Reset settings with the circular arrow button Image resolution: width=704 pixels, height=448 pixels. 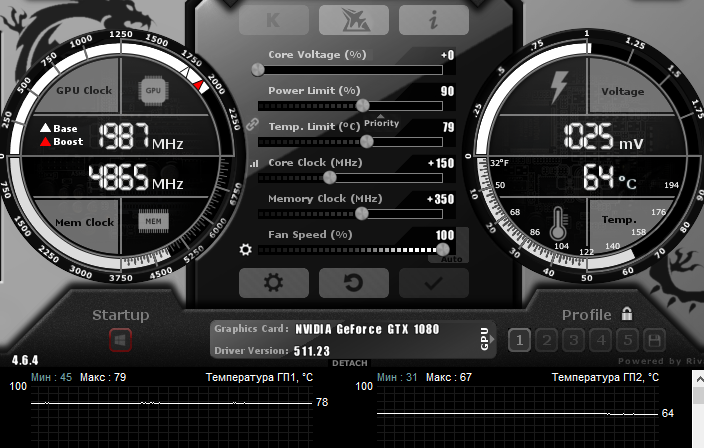click(x=354, y=283)
